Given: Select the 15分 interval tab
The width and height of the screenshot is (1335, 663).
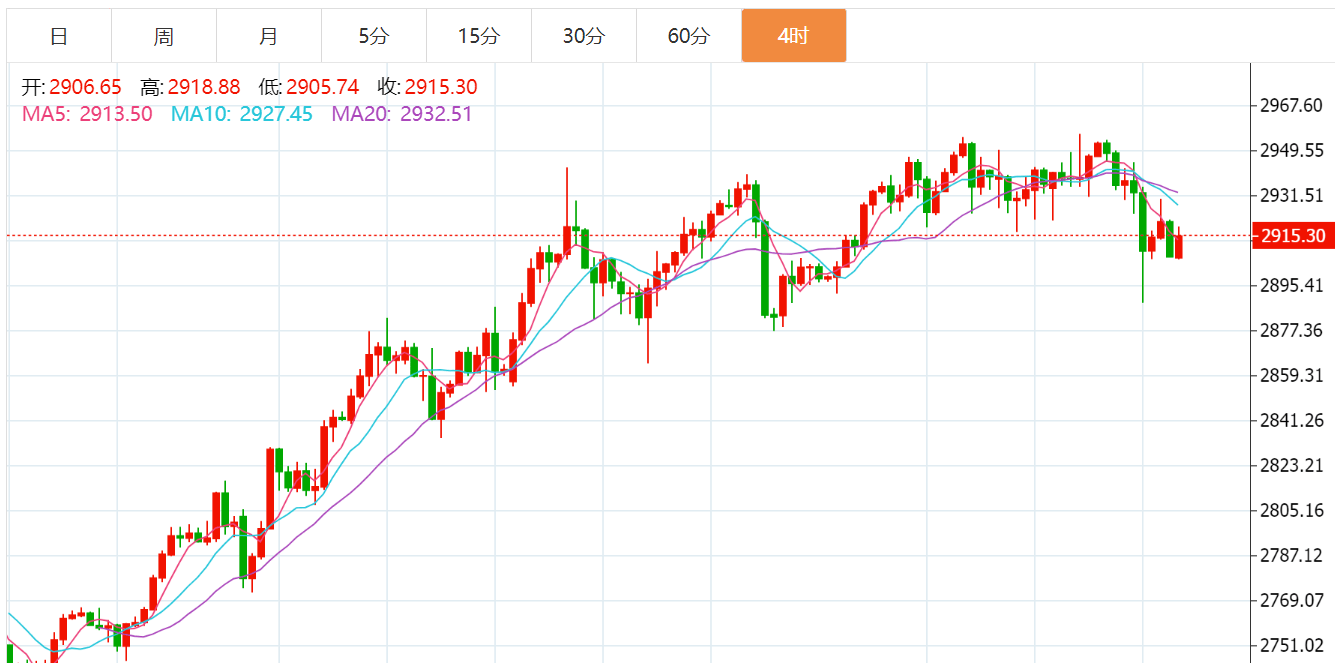Looking at the screenshot, I should pos(479,36).
